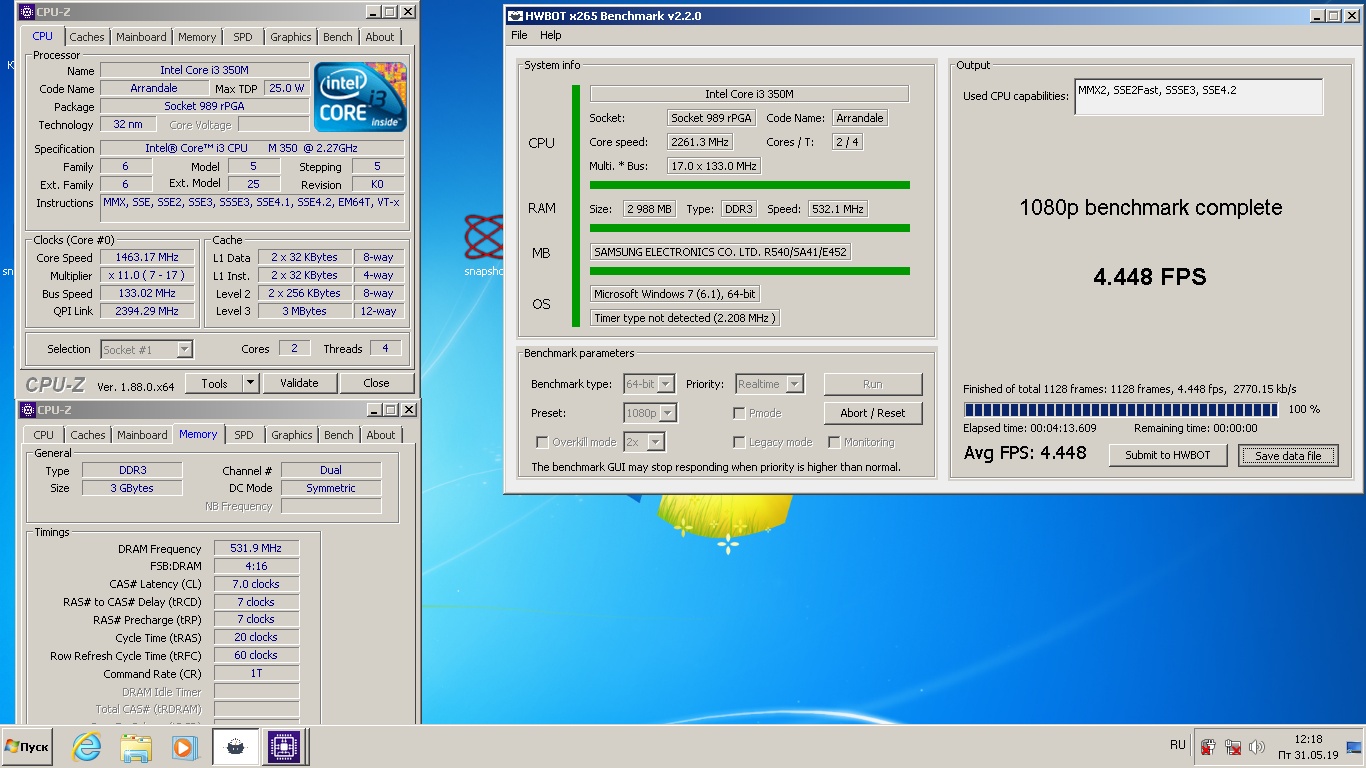The image size is (1366, 768).
Task: Click the Timer type not detected field
Action: [684, 318]
